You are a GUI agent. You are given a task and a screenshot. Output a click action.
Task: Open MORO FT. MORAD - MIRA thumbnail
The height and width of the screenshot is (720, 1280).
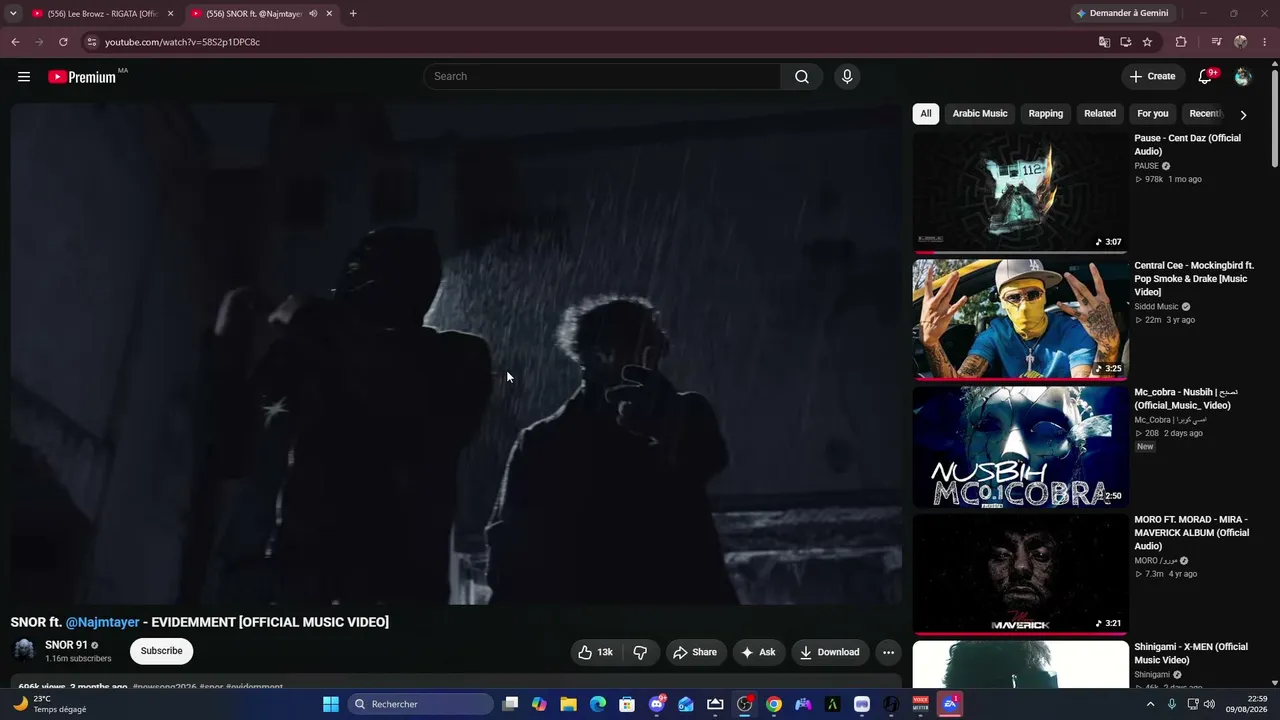[x=1020, y=574]
